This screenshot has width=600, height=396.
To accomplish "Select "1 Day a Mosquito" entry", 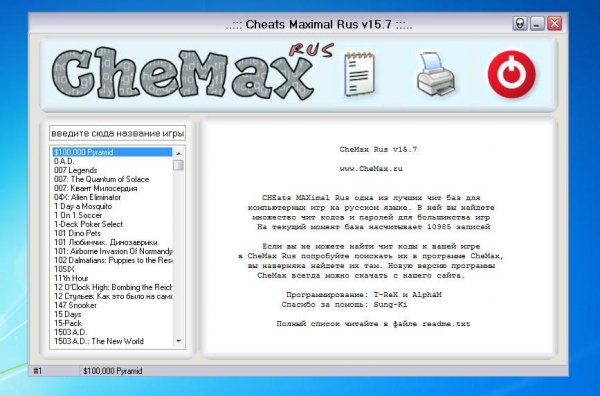I will (112, 206).
